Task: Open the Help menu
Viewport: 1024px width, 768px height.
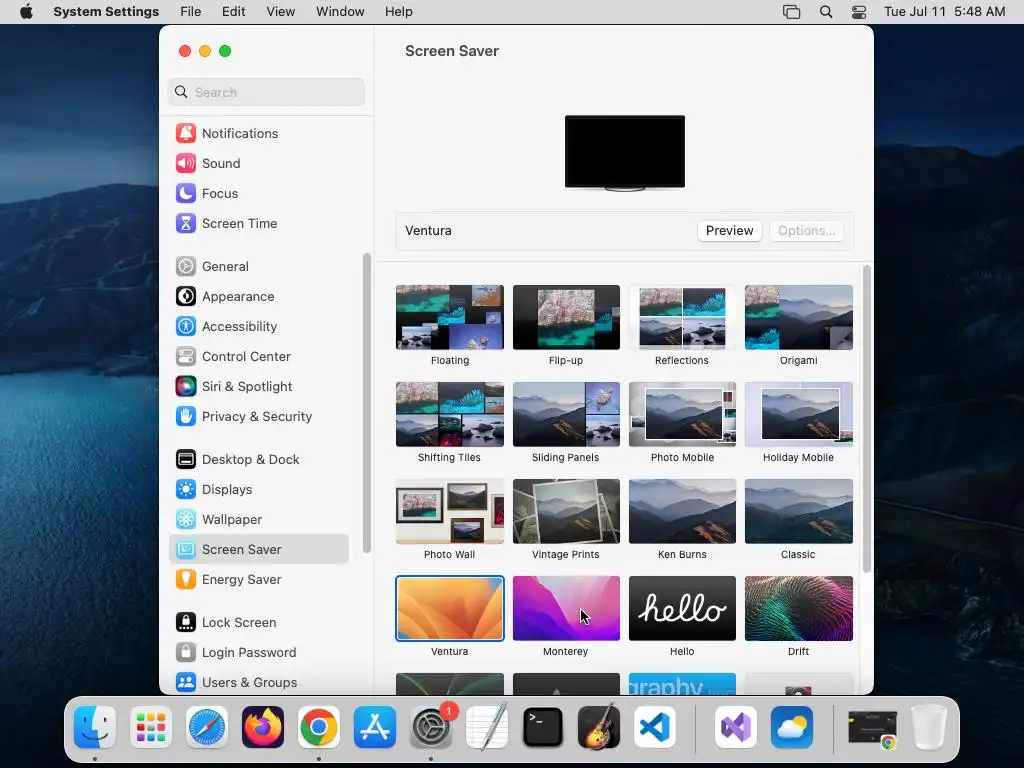Action: click(398, 12)
